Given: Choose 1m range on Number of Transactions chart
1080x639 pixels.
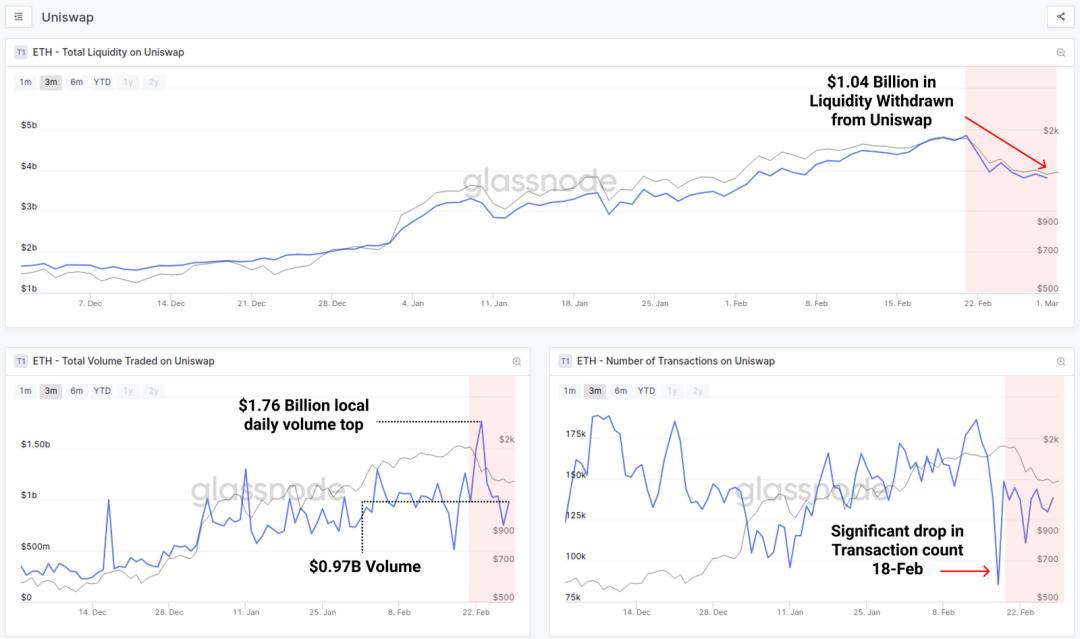Looking at the screenshot, I should [x=570, y=391].
